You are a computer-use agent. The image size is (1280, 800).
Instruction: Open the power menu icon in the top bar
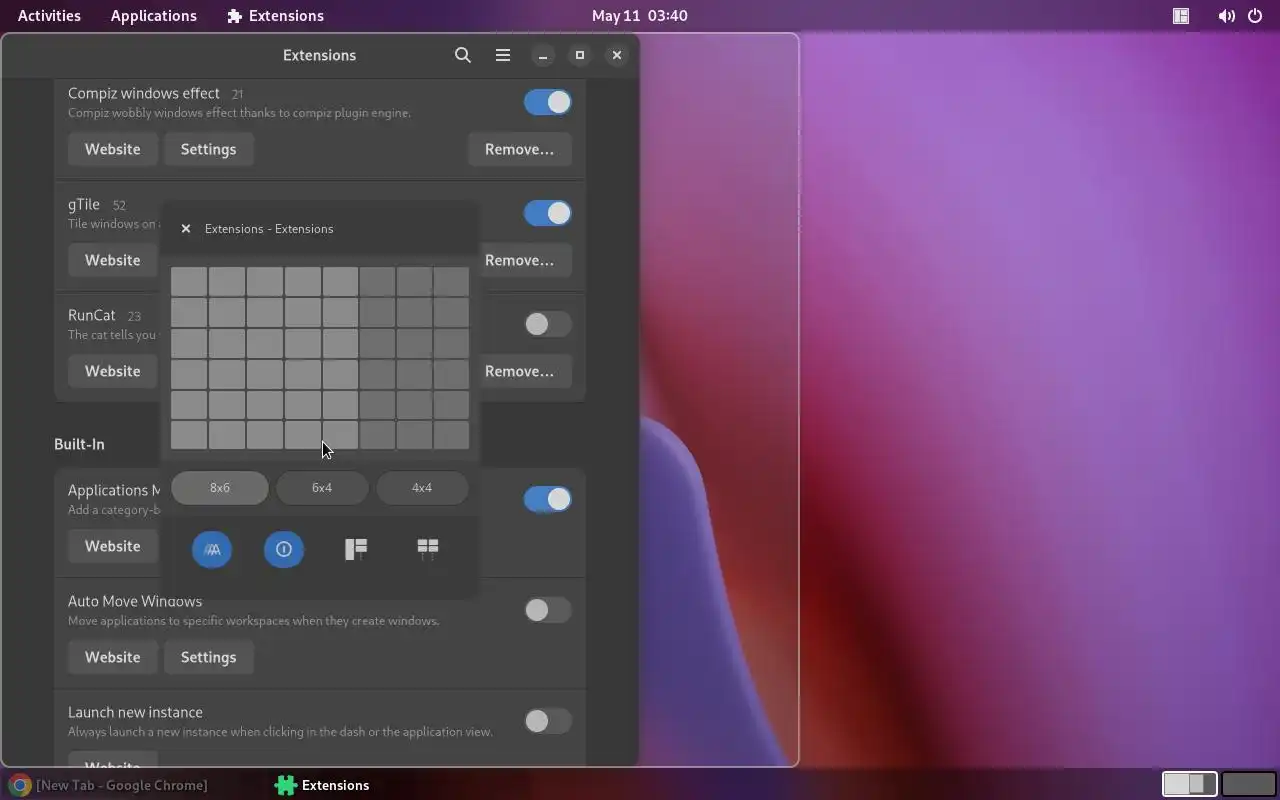point(1255,16)
